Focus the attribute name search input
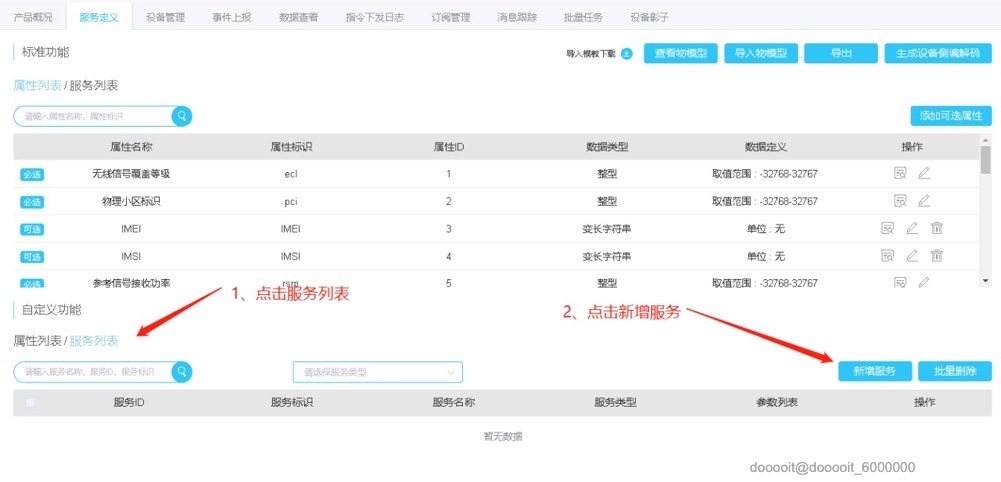Screen dimensions: 1001x482 point(93,116)
